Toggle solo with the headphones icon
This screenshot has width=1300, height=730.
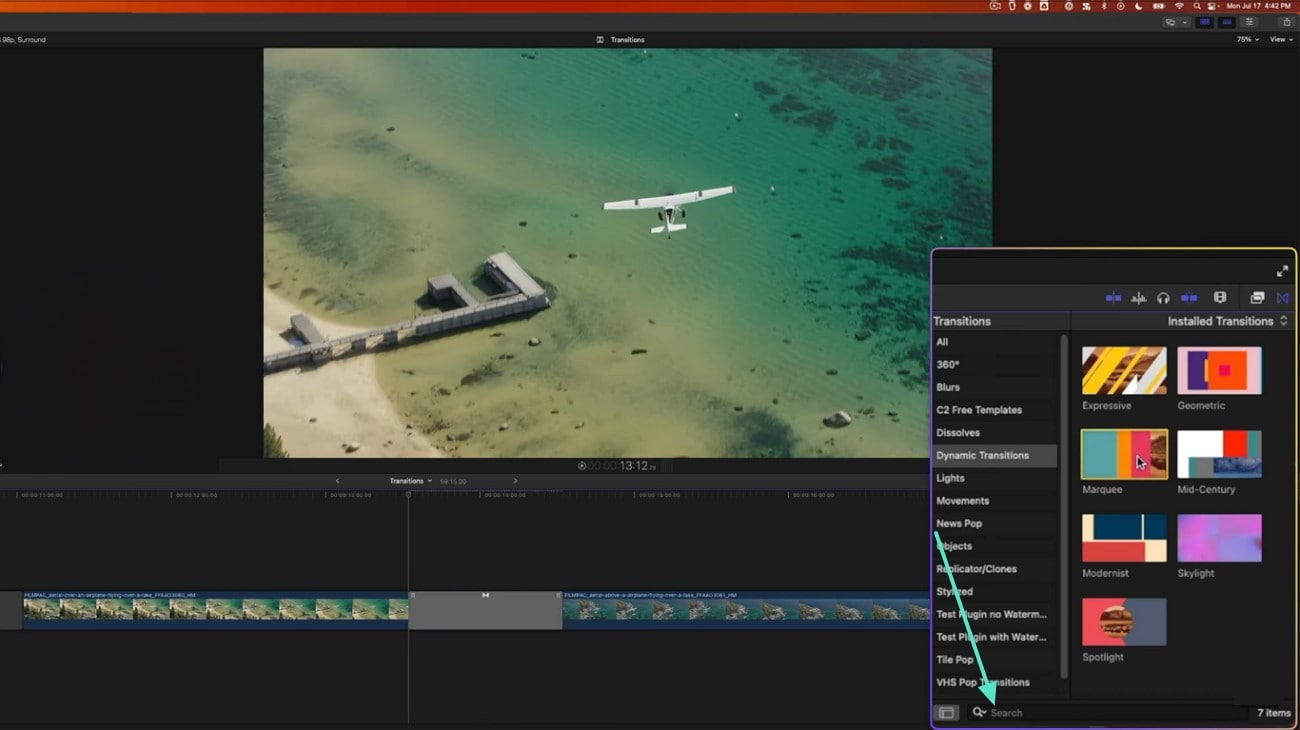[x=1163, y=298]
